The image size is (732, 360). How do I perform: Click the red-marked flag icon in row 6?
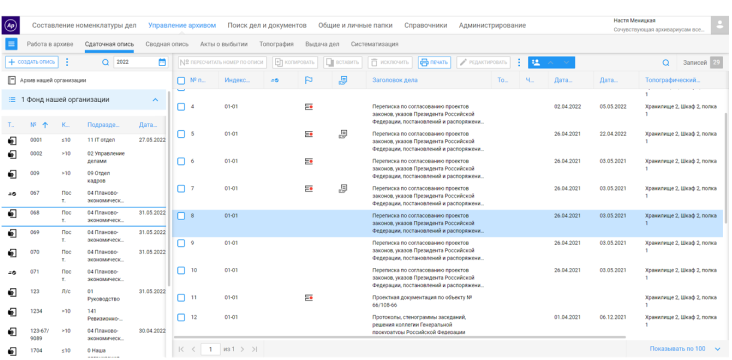point(309,162)
